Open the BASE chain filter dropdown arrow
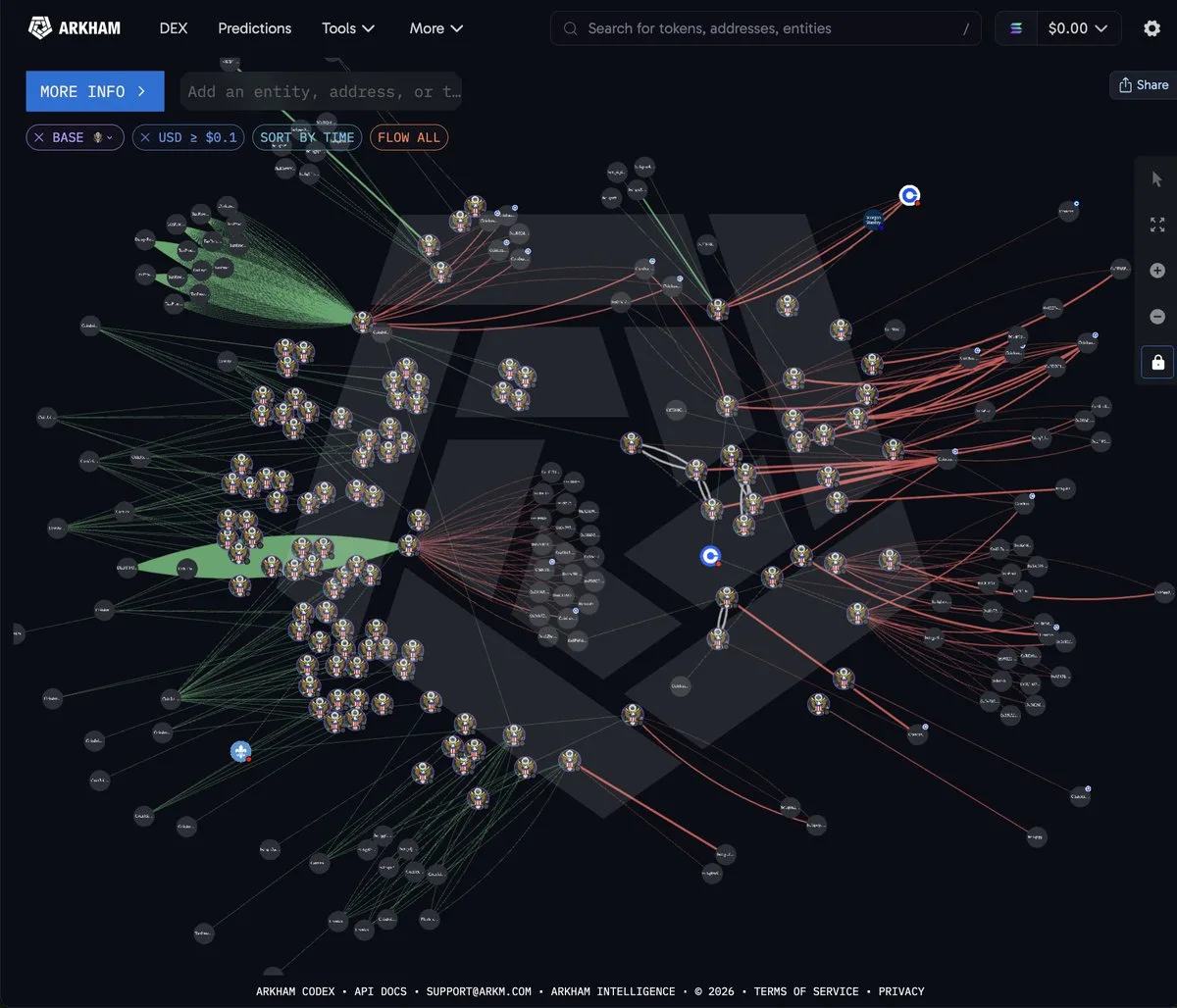The width and height of the screenshot is (1177, 1008). [x=109, y=137]
